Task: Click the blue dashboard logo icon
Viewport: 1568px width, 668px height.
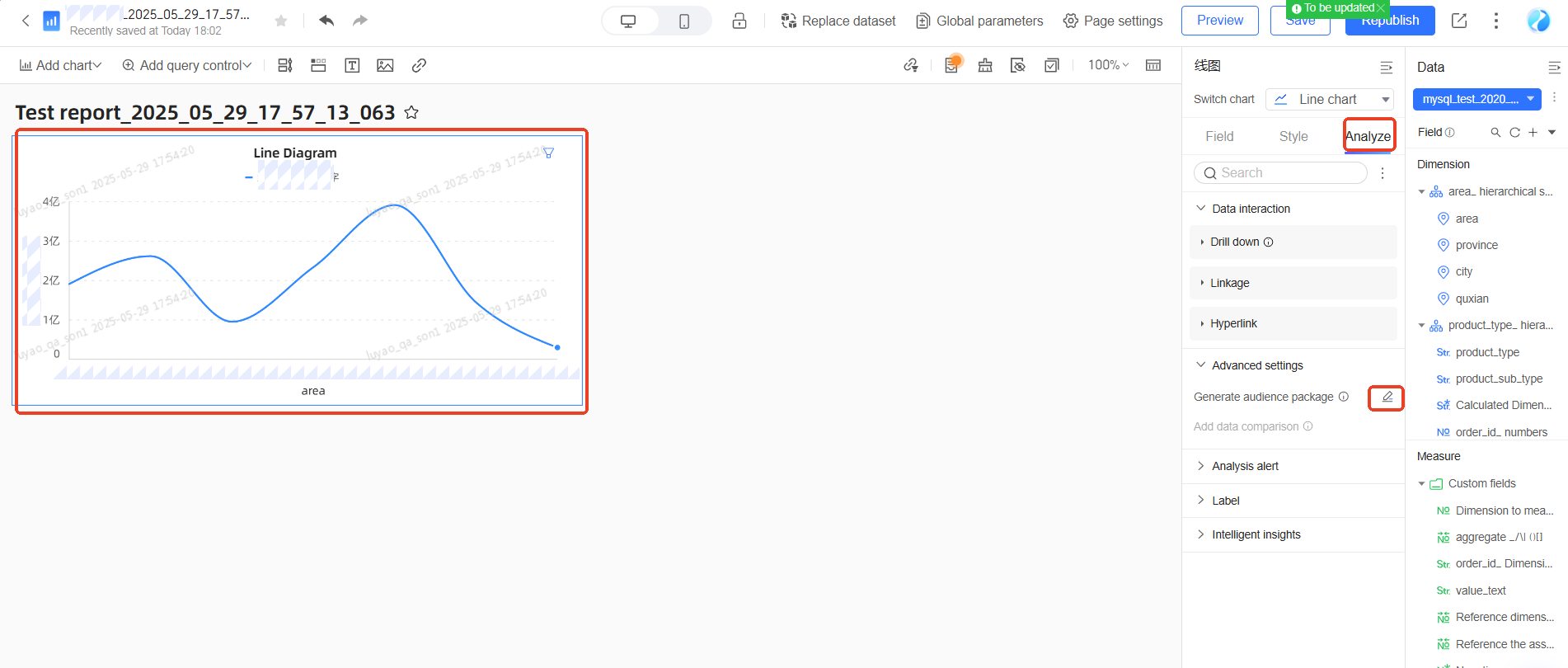Action: [51, 21]
